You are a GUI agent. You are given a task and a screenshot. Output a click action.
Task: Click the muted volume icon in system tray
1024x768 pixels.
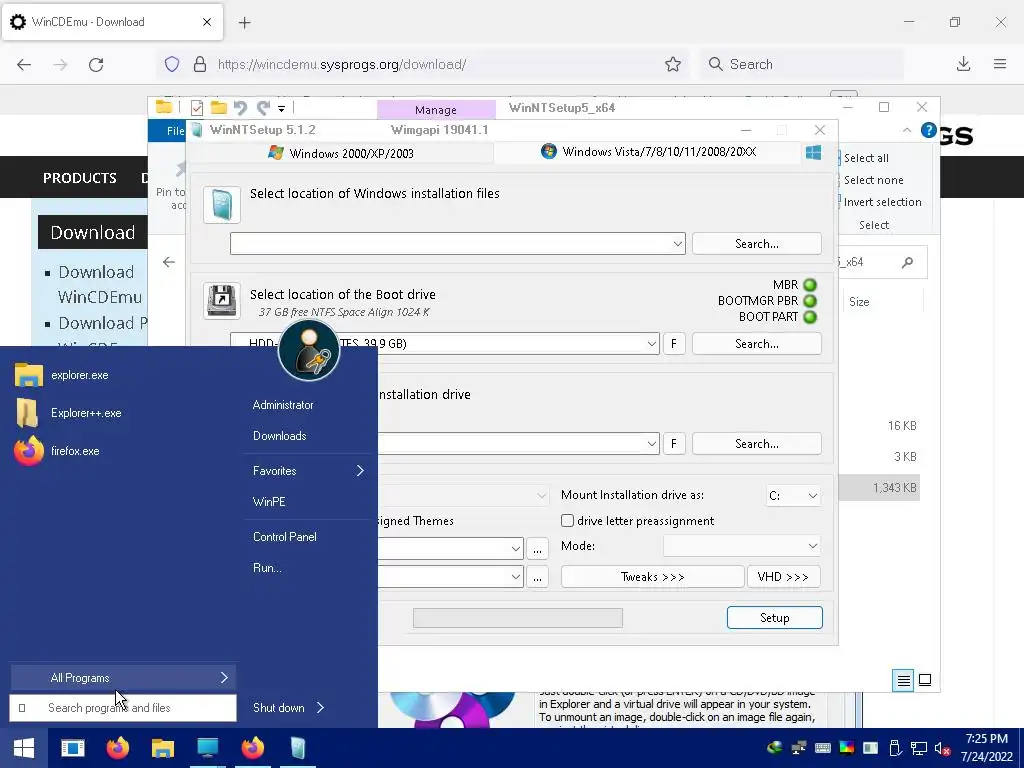click(942, 748)
